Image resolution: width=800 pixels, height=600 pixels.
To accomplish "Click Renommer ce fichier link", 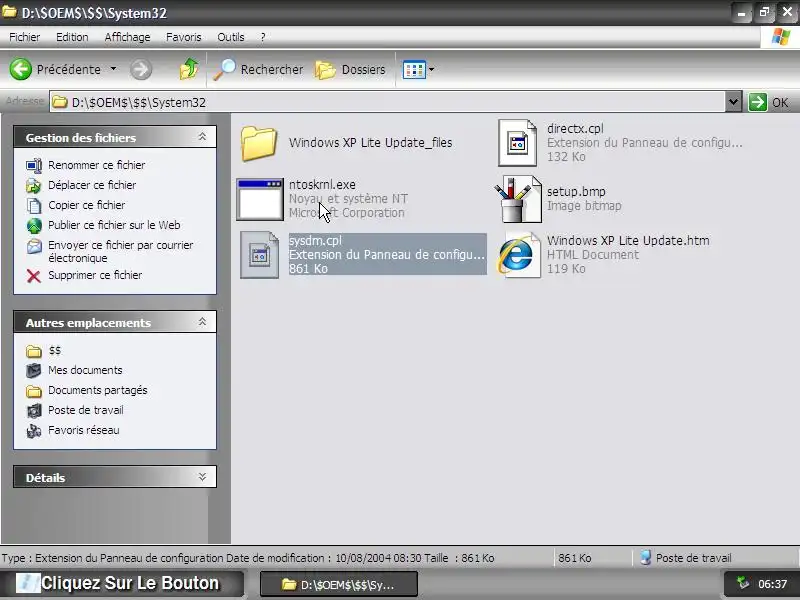I will (96, 165).
